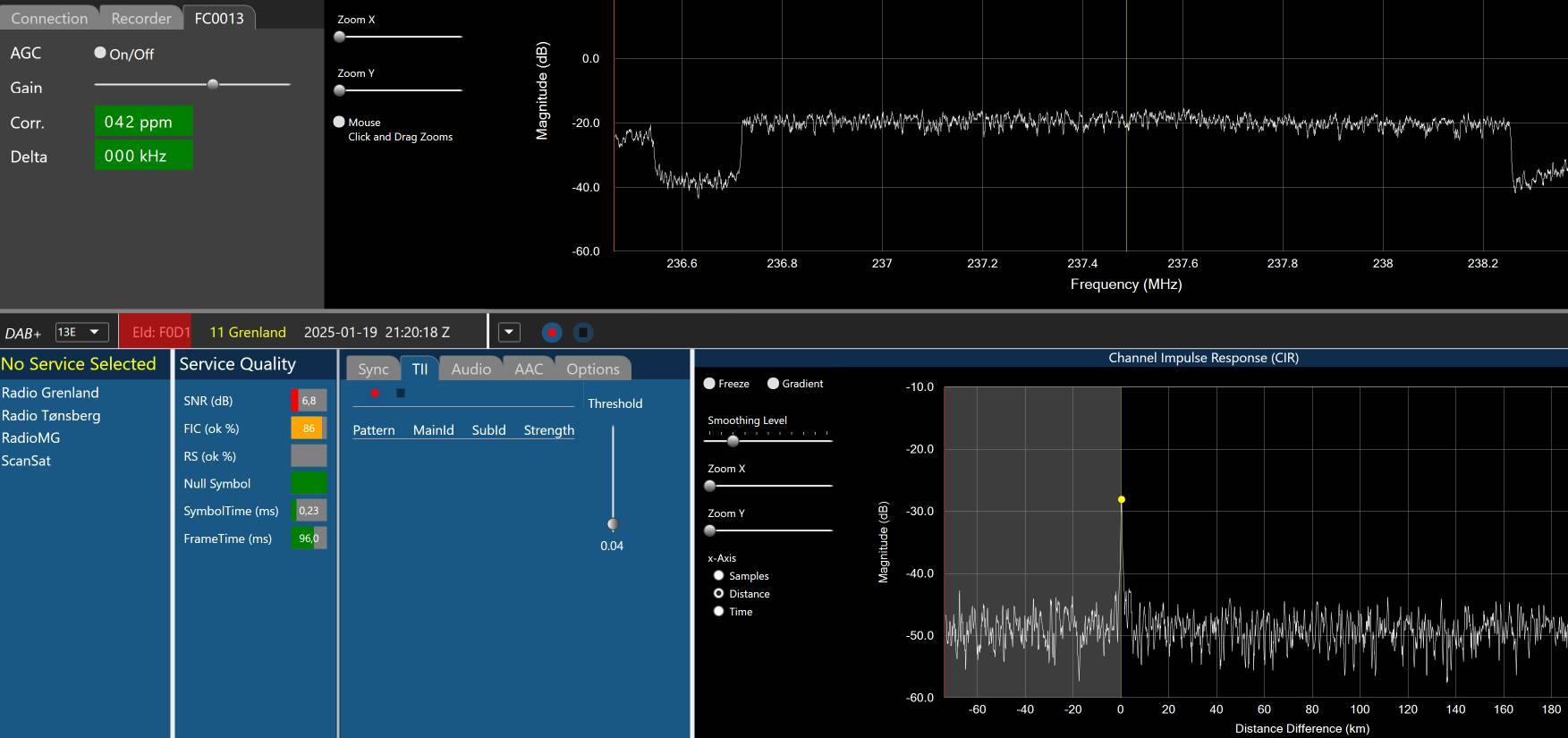Switch to the Audio tab
The width and height of the screenshot is (1568, 738).
(470, 369)
